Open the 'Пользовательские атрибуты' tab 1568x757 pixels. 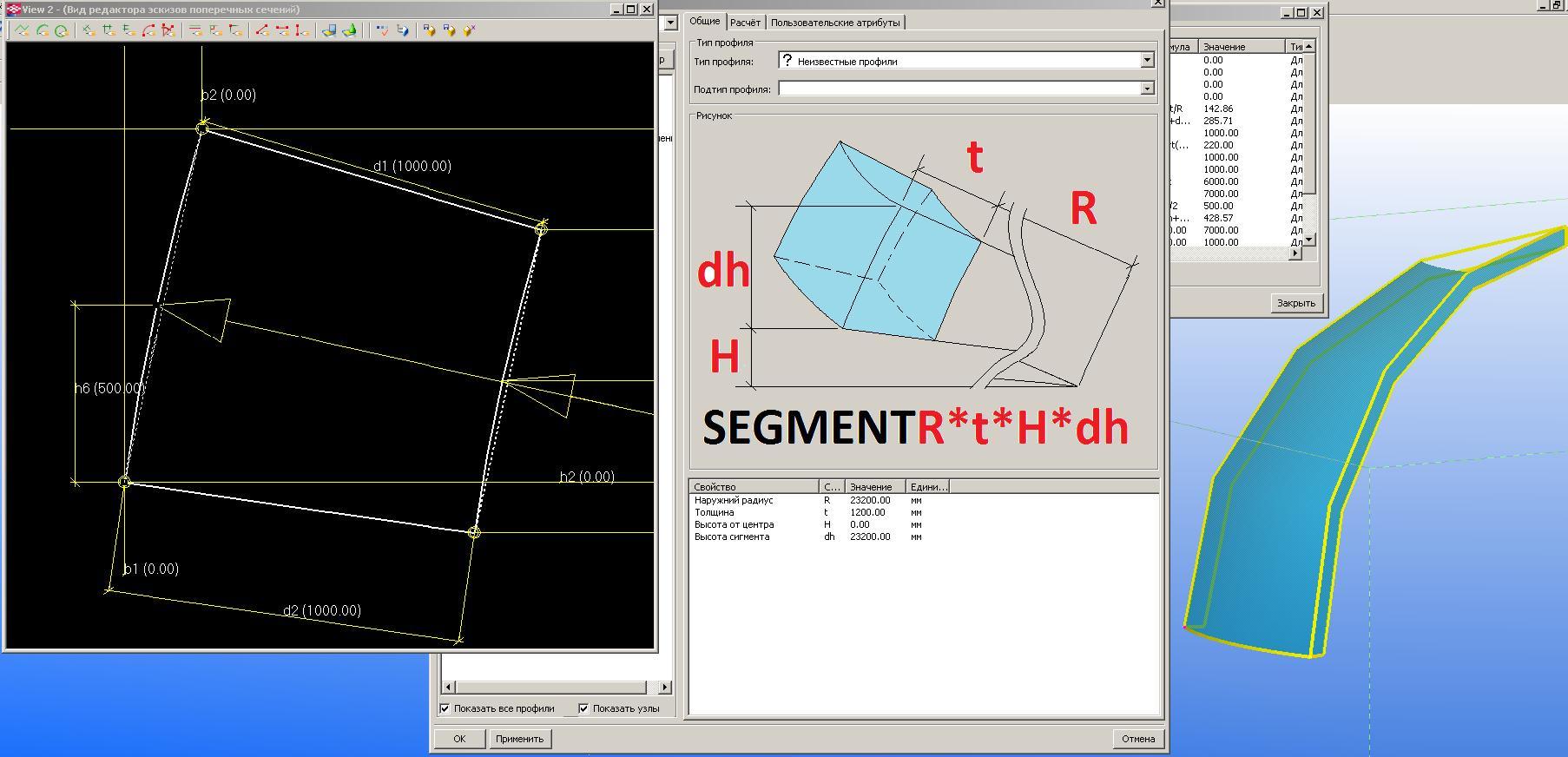(x=834, y=23)
